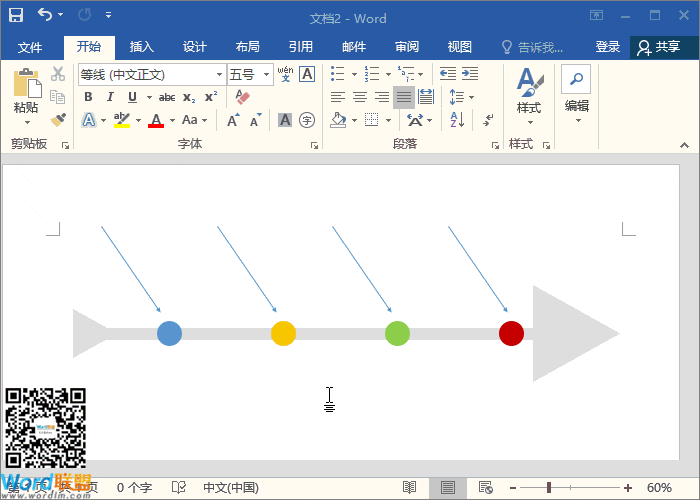The height and width of the screenshot is (500, 700).
Task: Apply numbered list
Action: coord(372,74)
